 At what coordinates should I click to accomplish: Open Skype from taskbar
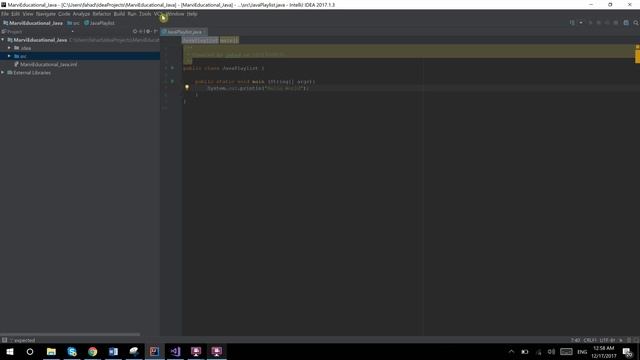[72, 351]
